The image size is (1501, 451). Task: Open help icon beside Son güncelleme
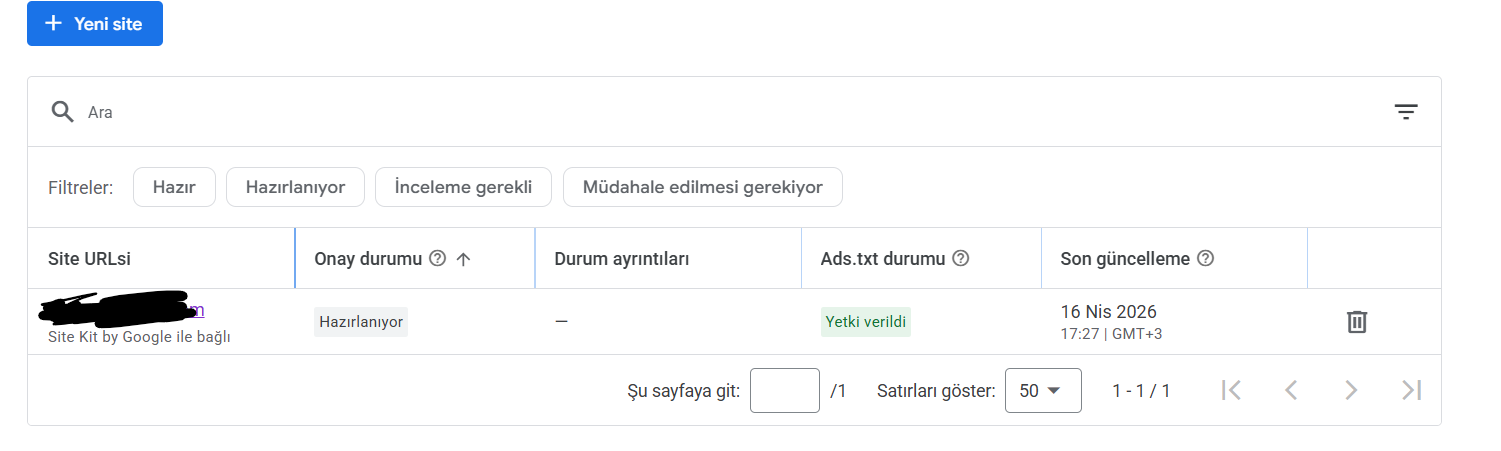point(1206,258)
